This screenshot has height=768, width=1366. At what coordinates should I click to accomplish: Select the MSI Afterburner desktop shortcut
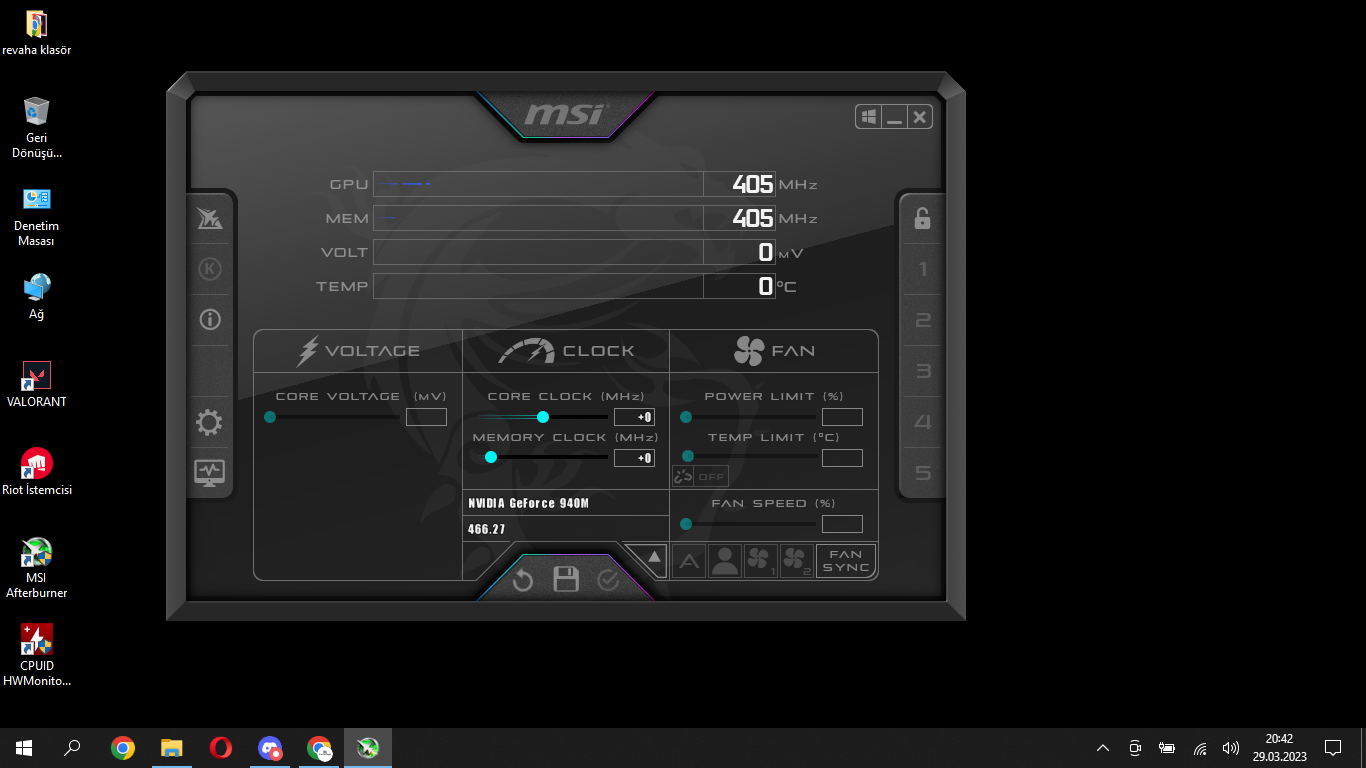pyautogui.click(x=37, y=568)
